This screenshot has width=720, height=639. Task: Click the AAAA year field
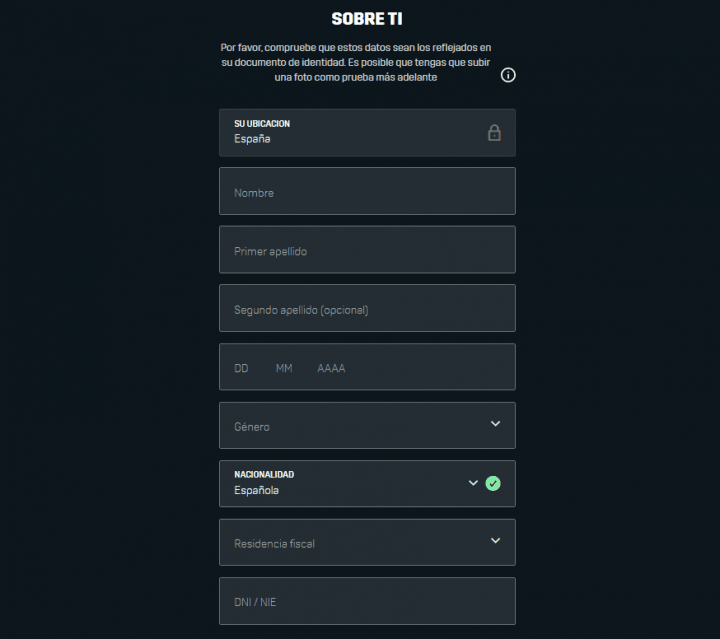[331, 368]
